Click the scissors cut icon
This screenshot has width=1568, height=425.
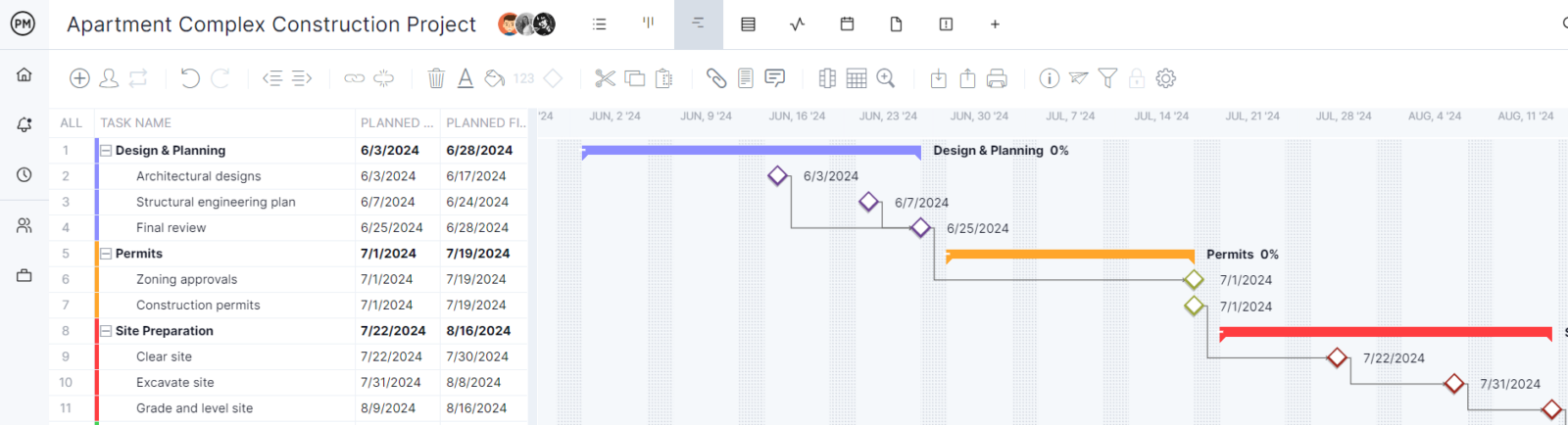(x=605, y=78)
